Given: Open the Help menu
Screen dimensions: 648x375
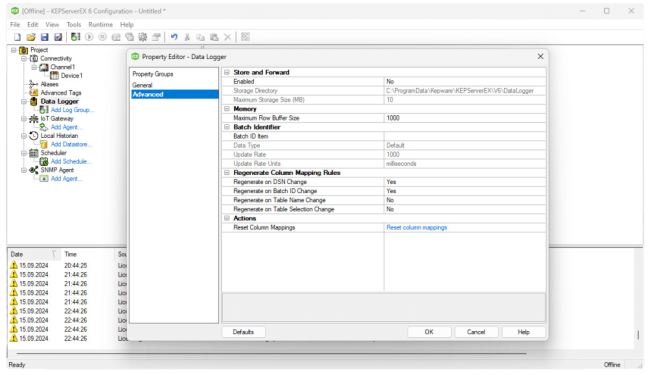Looking at the screenshot, I should [127, 25].
